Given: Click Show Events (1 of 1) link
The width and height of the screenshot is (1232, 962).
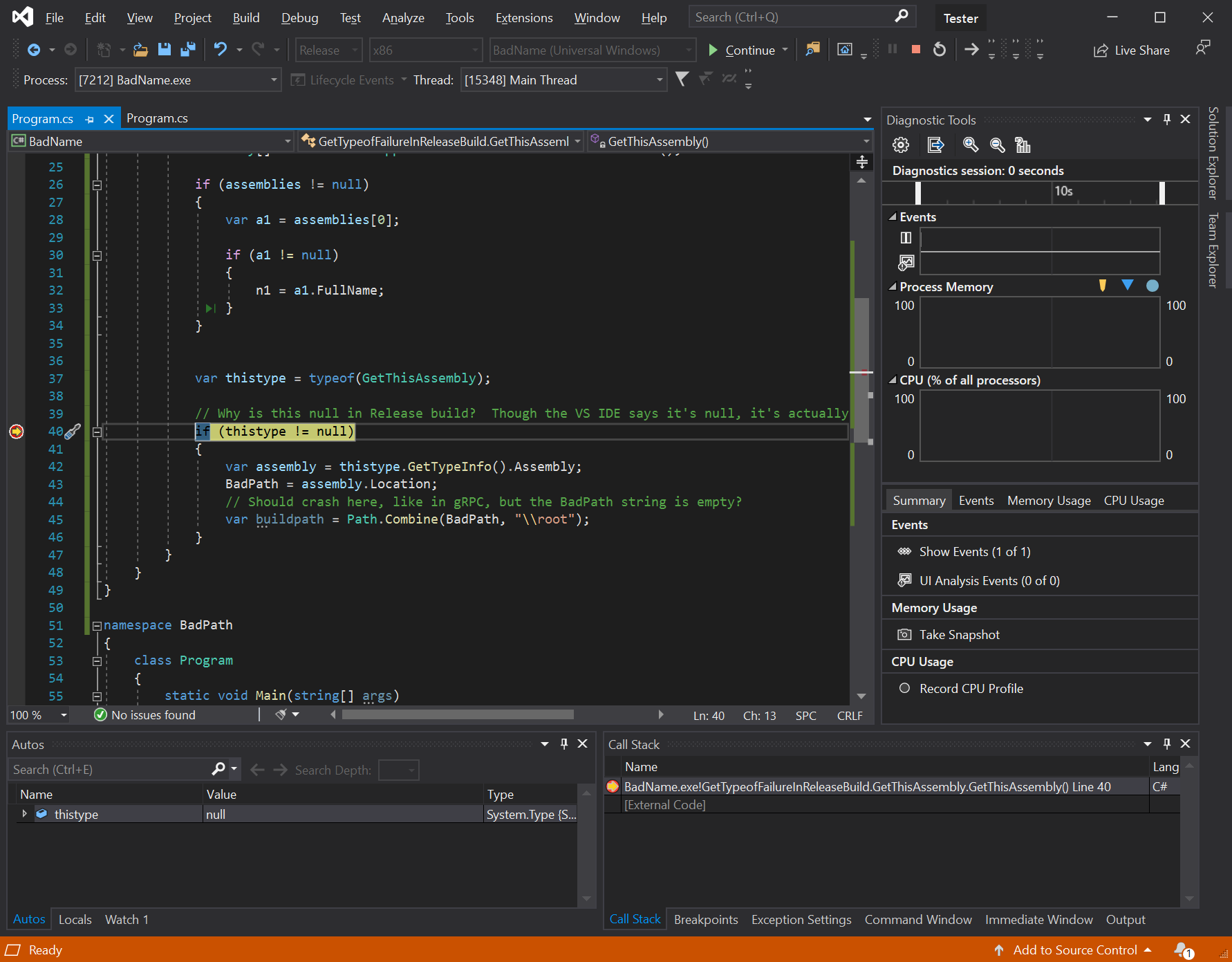Looking at the screenshot, I should (x=974, y=552).
